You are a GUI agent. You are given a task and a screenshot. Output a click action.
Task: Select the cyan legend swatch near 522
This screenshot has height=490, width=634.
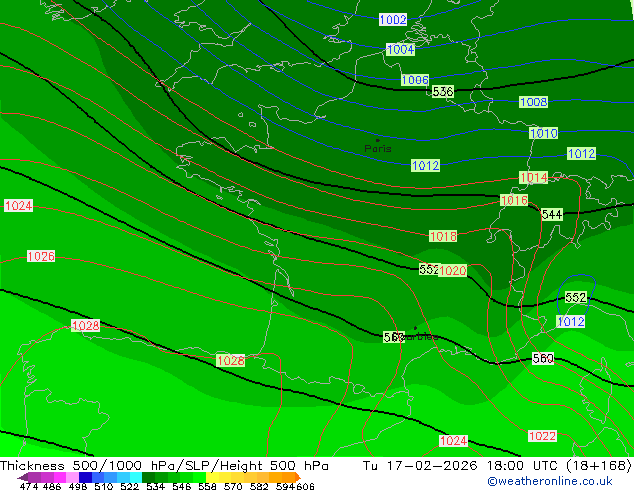(135, 477)
